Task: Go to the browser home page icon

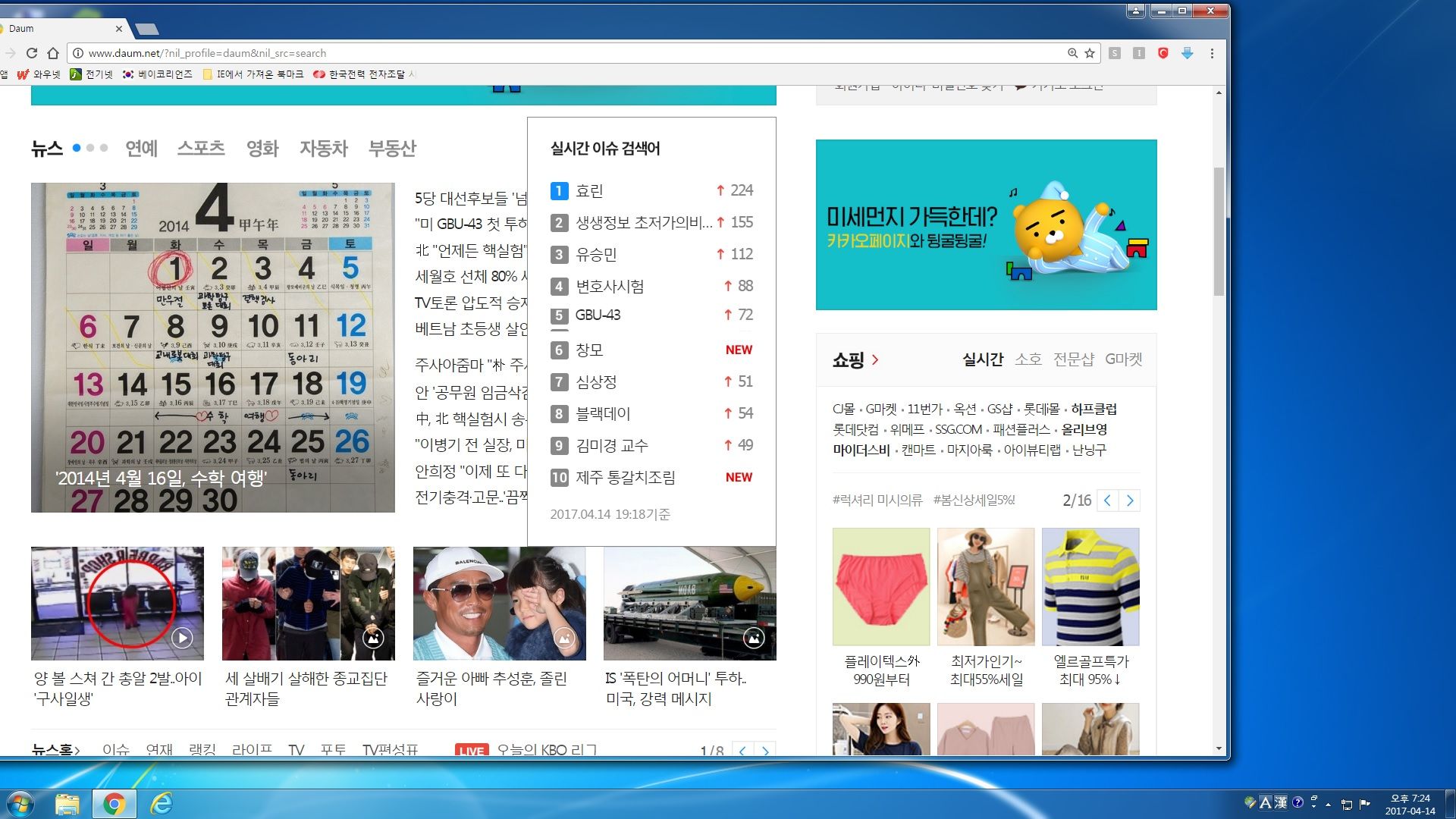Action: pyautogui.click(x=53, y=53)
